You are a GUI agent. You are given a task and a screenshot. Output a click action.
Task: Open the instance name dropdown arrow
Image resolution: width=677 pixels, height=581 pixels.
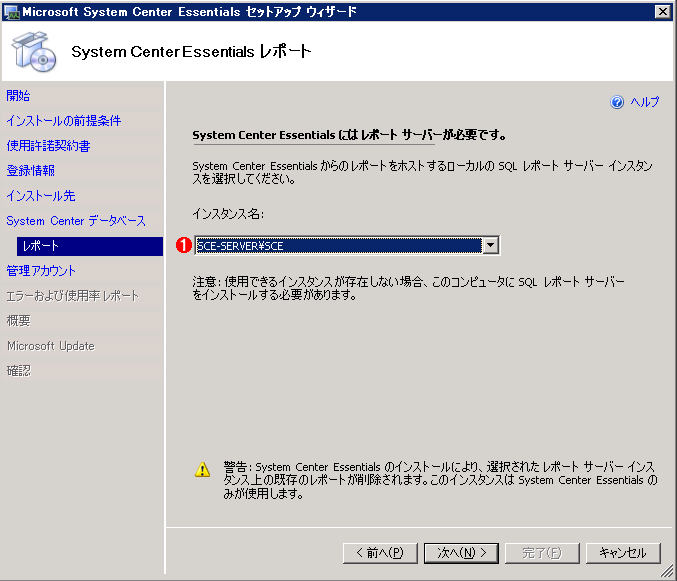[x=490, y=246]
